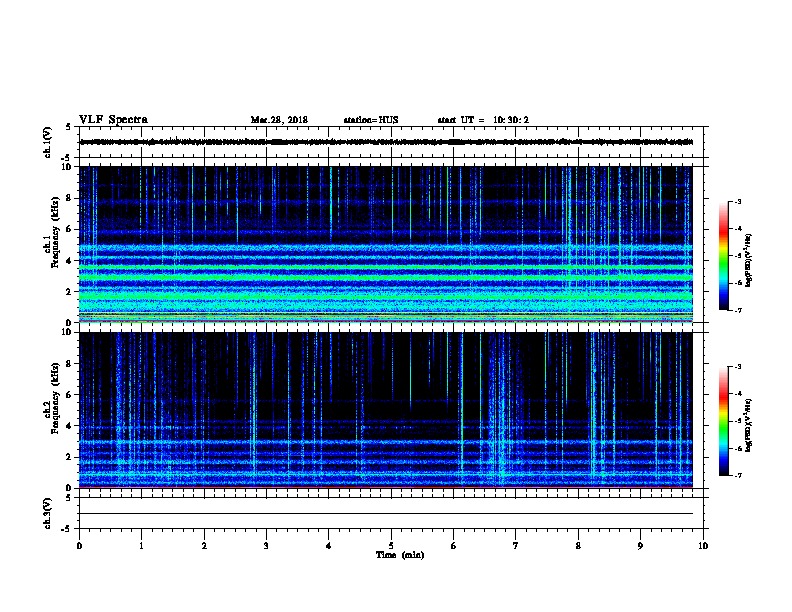The width and height of the screenshot is (792, 612).
Task: Click the "4" tick on the Time axis
Action: tap(329, 546)
